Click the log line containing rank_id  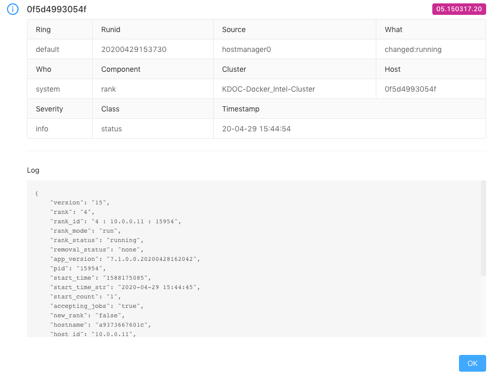tap(116, 221)
